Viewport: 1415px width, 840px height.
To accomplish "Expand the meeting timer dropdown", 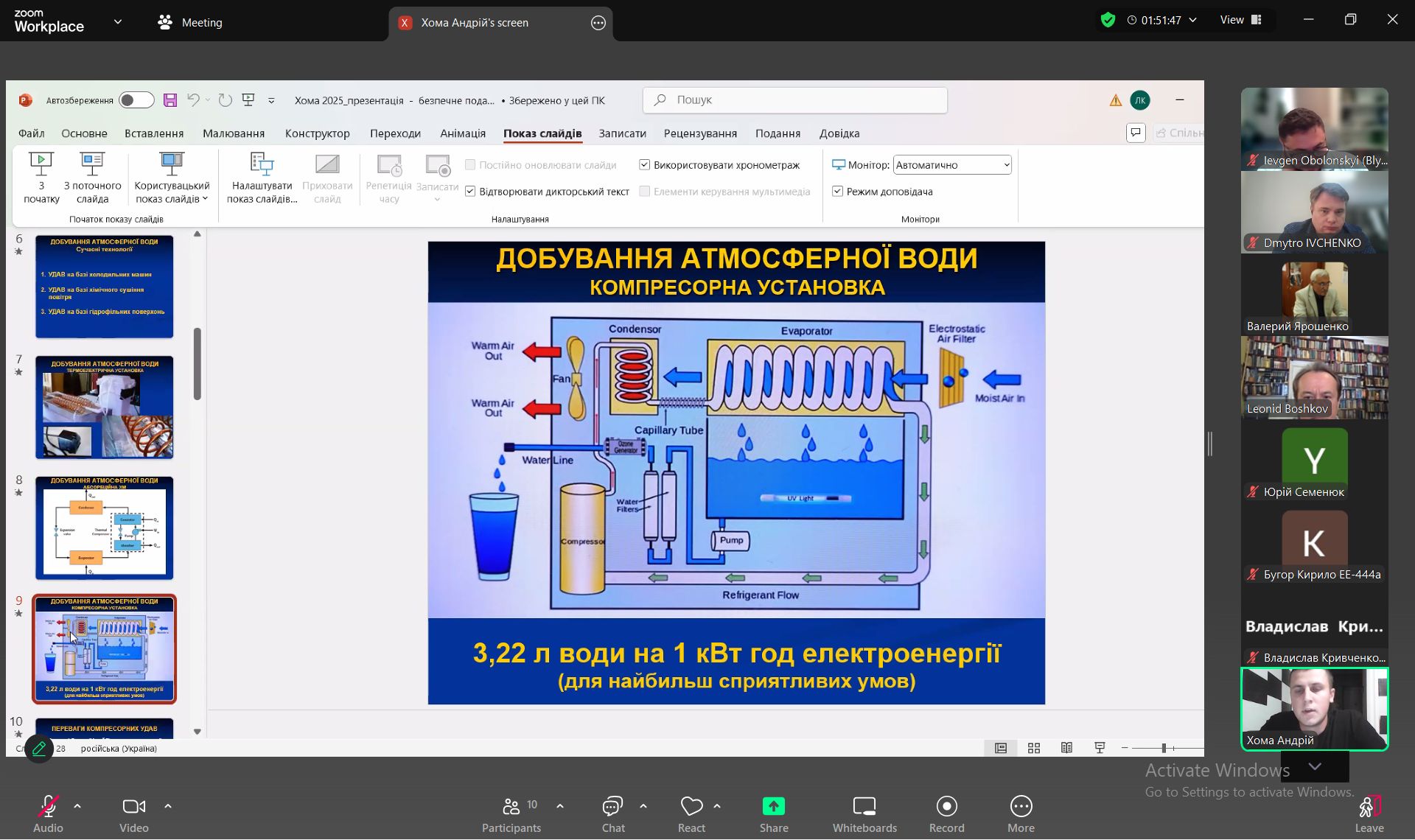I will (x=1192, y=20).
